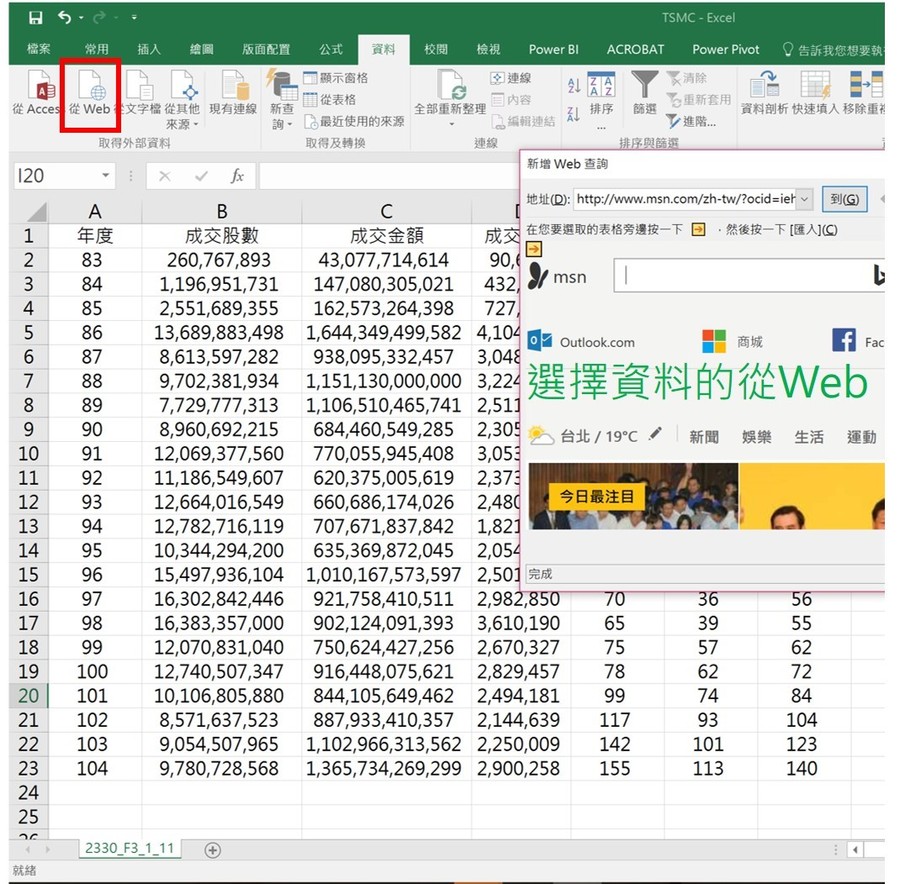The height and width of the screenshot is (884, 900).
Task: Customize the Quick Access Toolbar dropdown
Action: pos(134,18)
